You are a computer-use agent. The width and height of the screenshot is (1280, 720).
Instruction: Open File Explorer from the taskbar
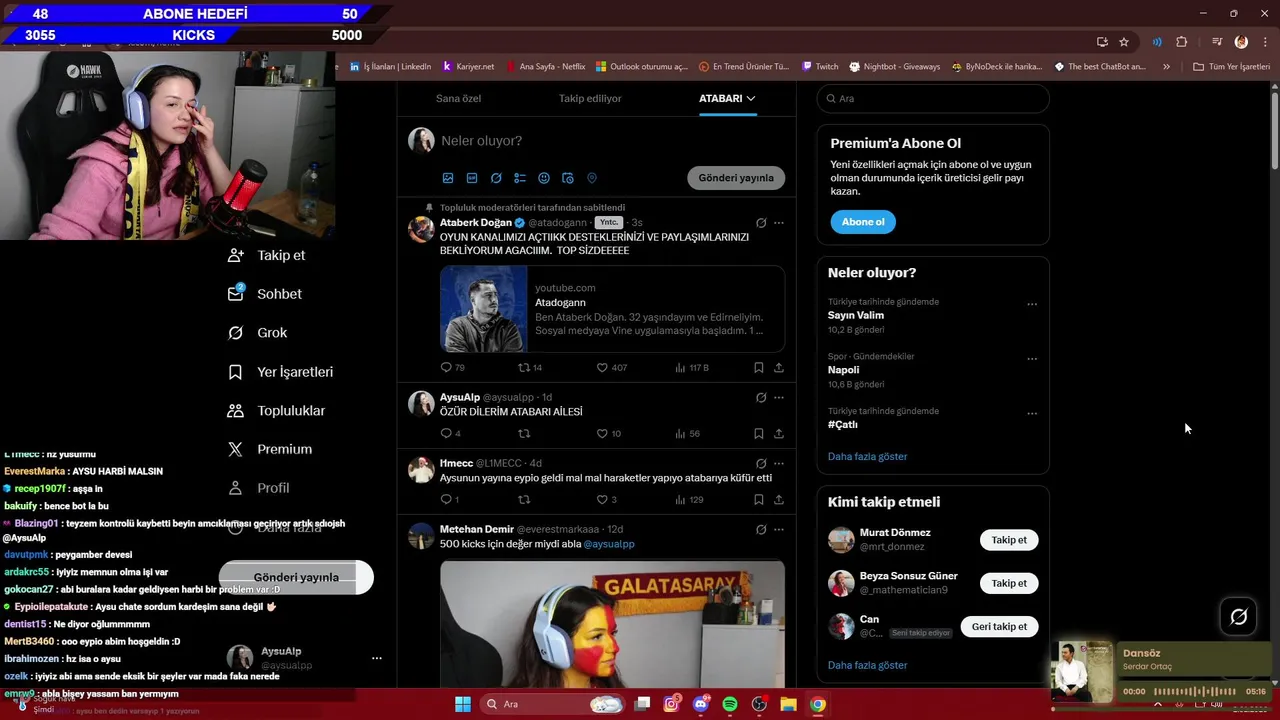pyautogui.click(x=788, y=704)
